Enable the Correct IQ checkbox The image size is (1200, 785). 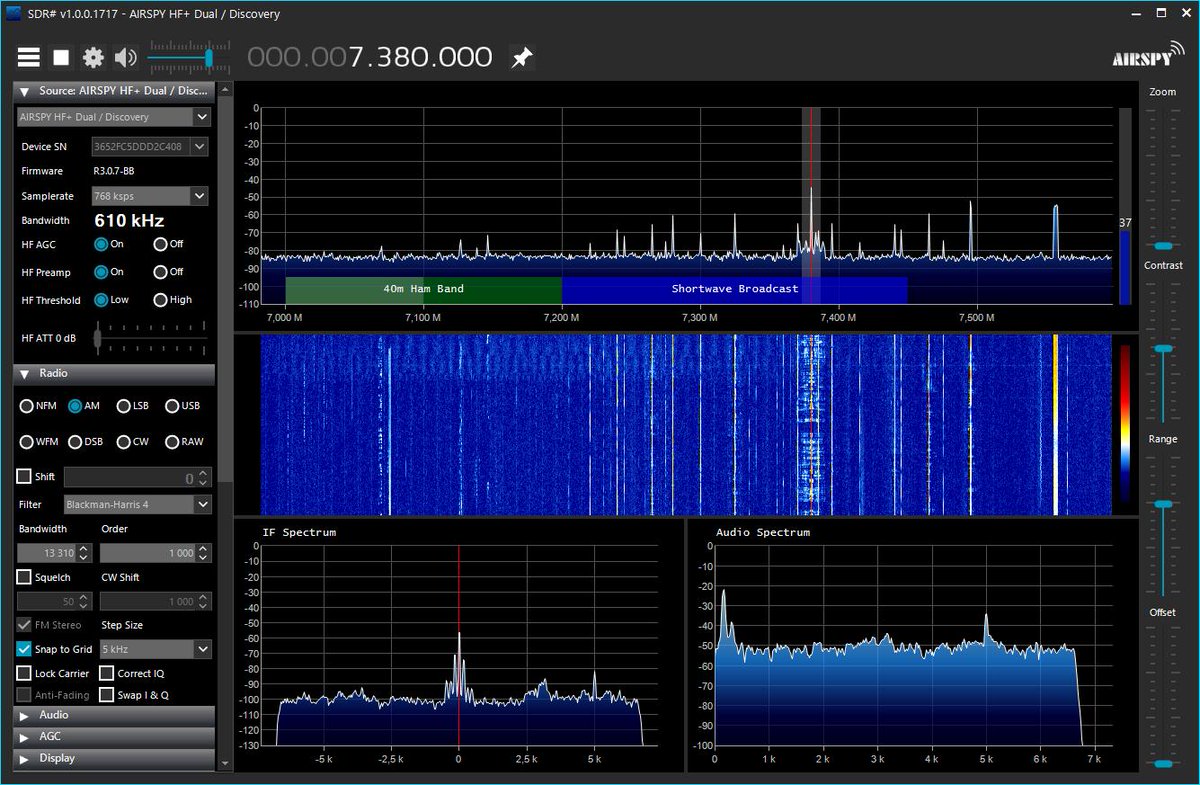pos(106,673)
